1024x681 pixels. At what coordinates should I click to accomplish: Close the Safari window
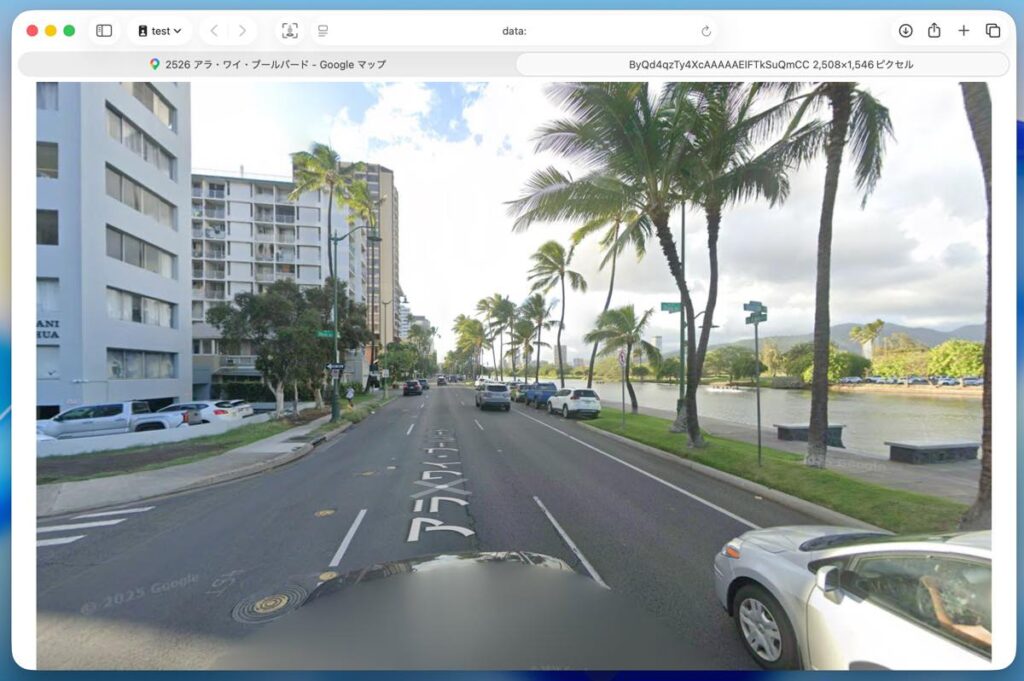coord(32,31)
